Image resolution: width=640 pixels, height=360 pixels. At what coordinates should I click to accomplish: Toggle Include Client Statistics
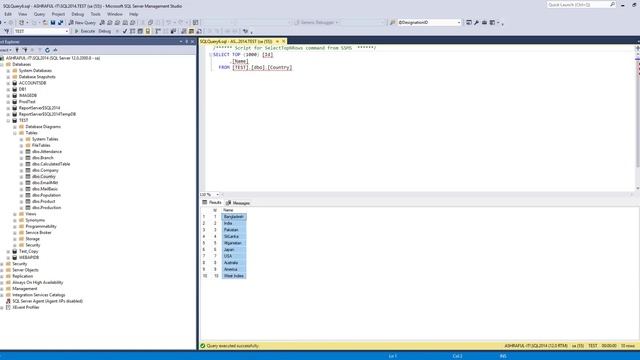(x=173, y=31)
